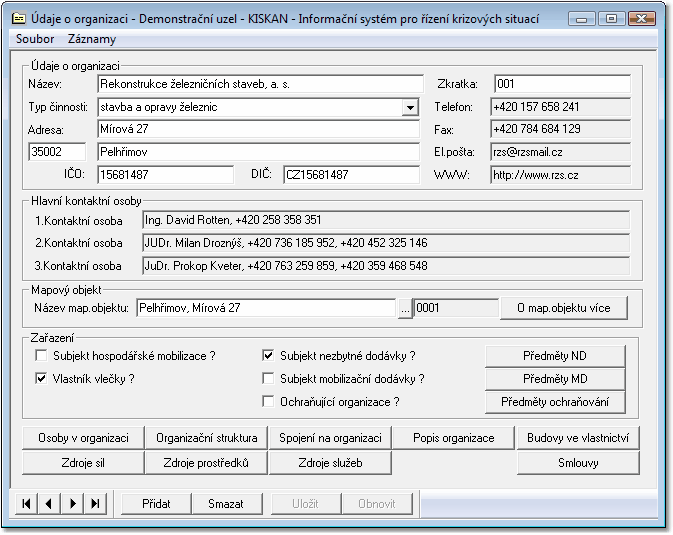
Task: Click the Uložit button
Action: pyautogui.click(x=306, y=504)
